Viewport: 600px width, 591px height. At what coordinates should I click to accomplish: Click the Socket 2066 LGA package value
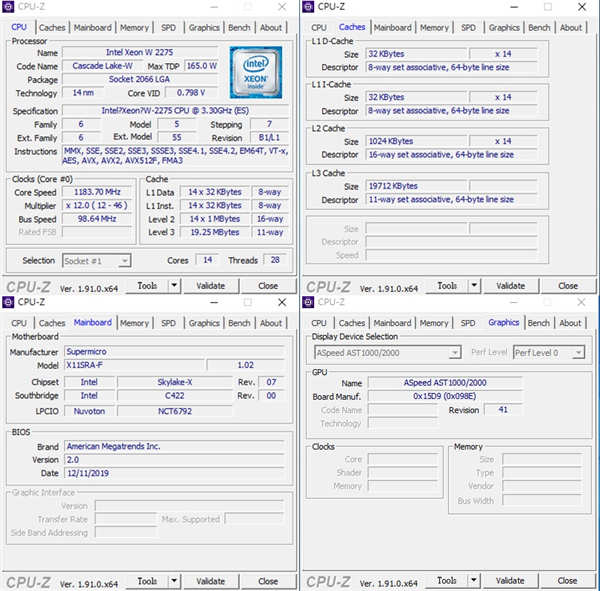tap(140, 79)
